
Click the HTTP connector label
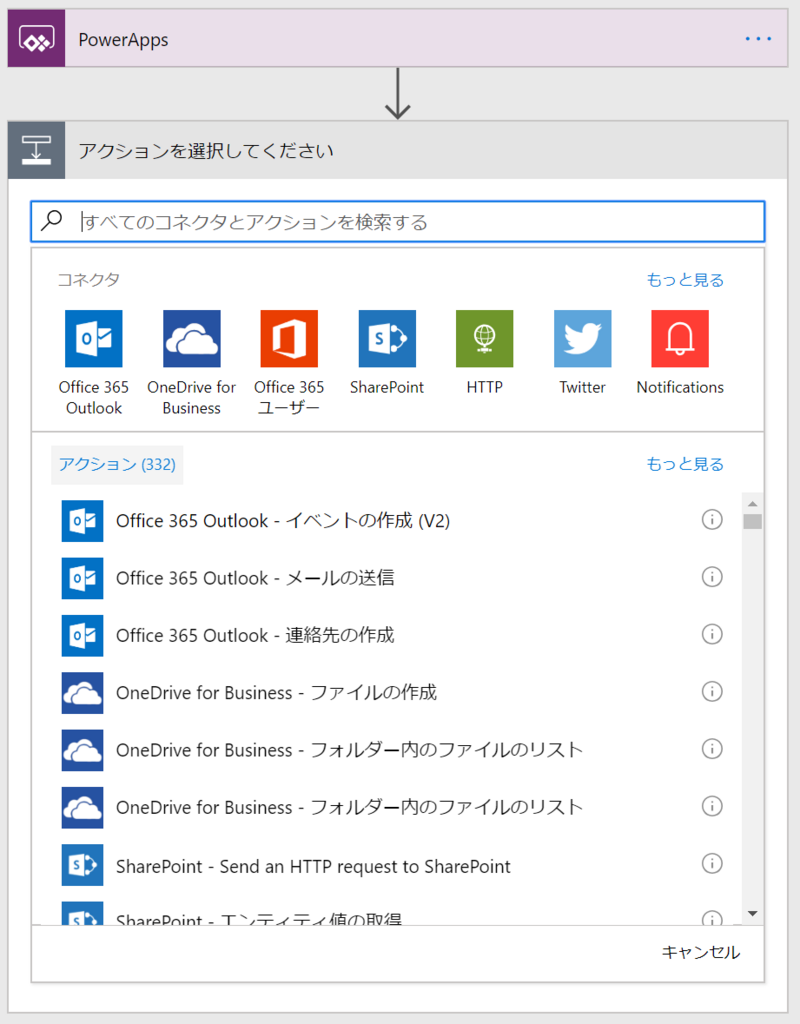point(485,387)
